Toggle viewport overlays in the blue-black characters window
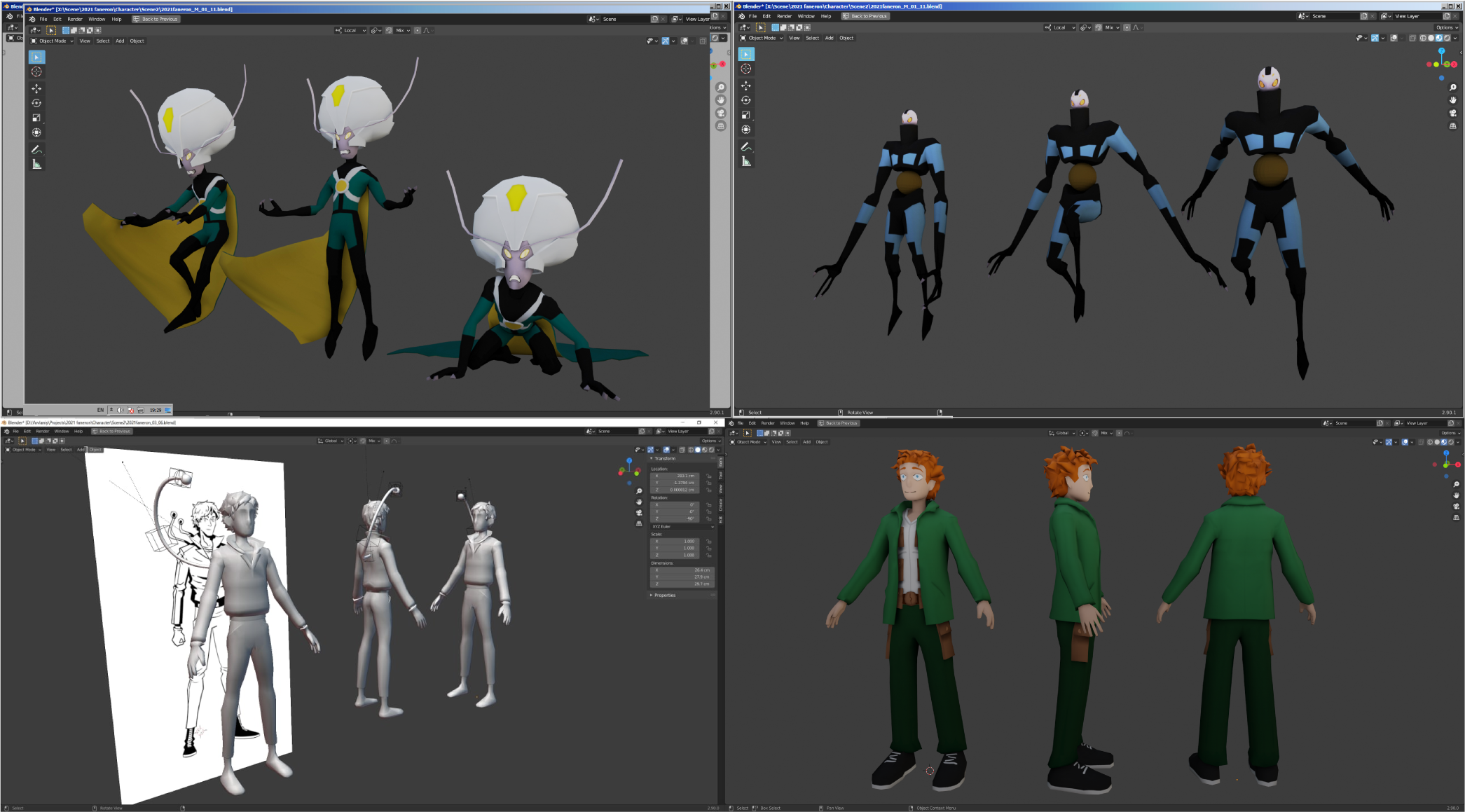 1394,38
